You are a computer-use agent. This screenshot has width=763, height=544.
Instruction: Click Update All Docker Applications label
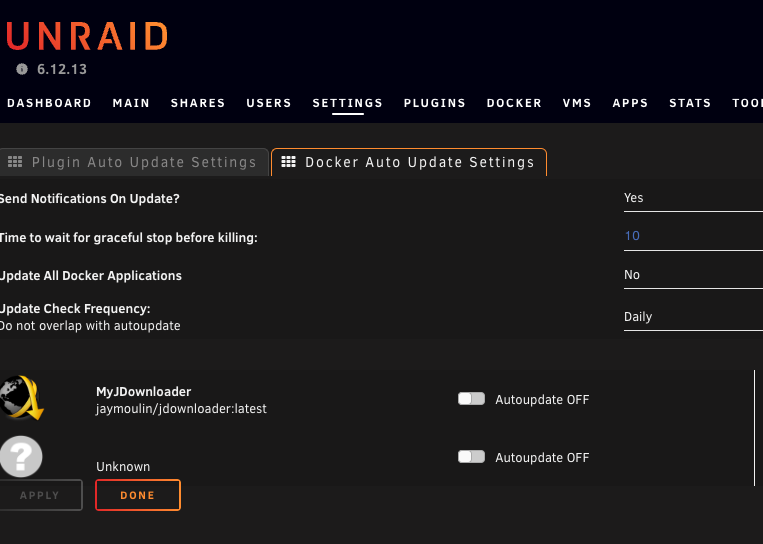click(x=91, y=275)
